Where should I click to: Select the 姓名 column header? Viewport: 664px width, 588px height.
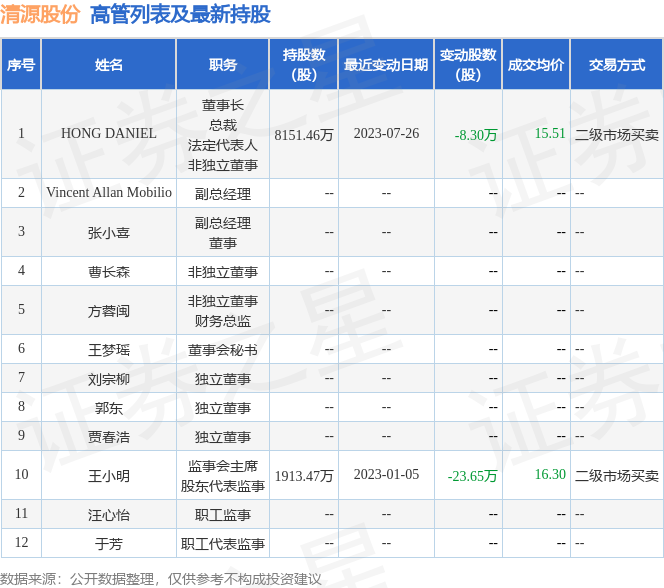(109, 65)
